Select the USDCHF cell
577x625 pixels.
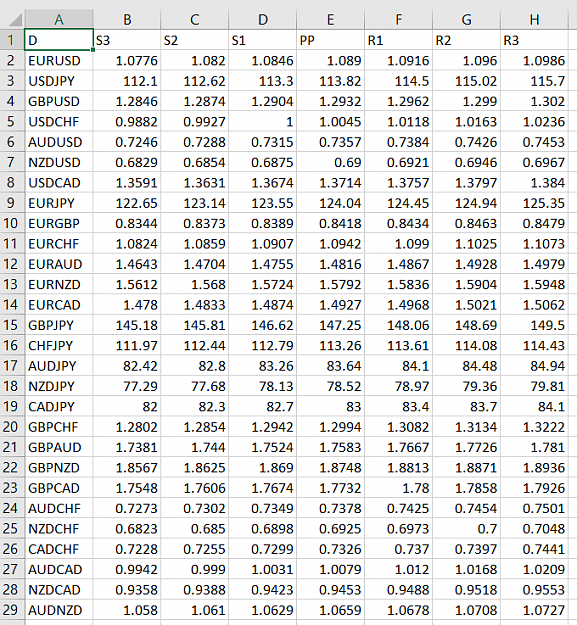pos(59,121)
